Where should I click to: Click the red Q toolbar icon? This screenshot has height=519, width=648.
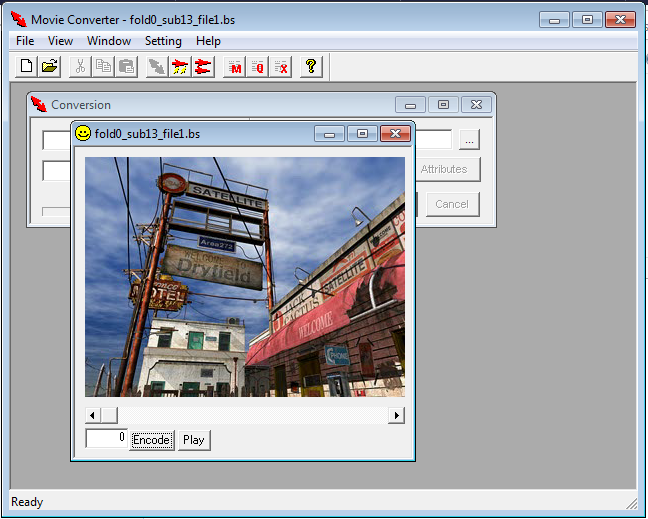tap(258, 67)
